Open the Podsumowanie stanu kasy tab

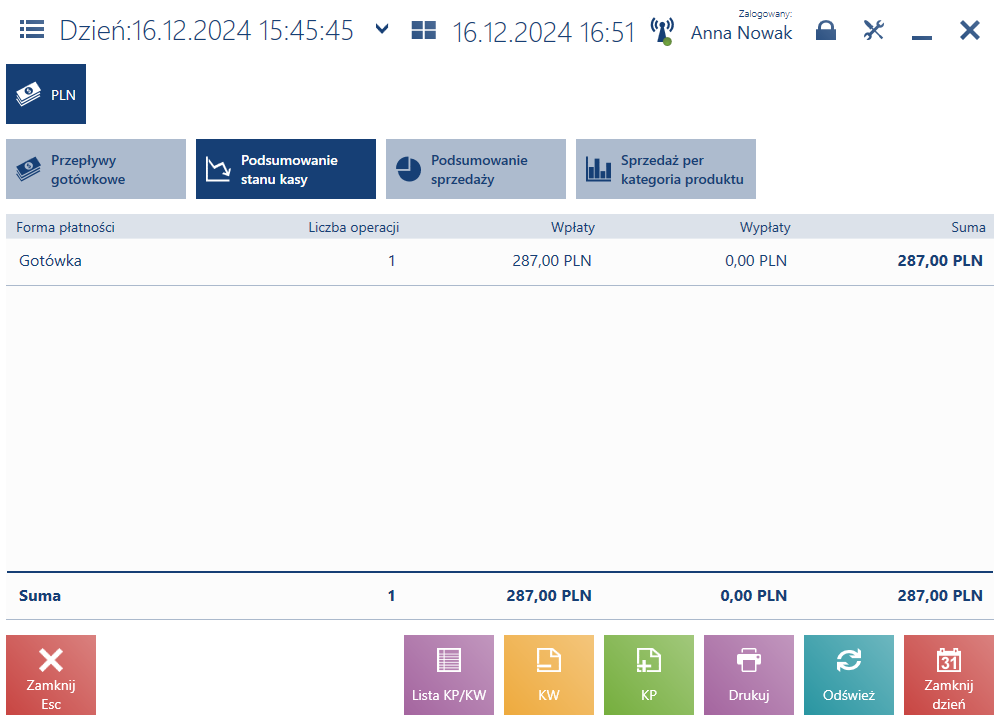click(286, 169)
